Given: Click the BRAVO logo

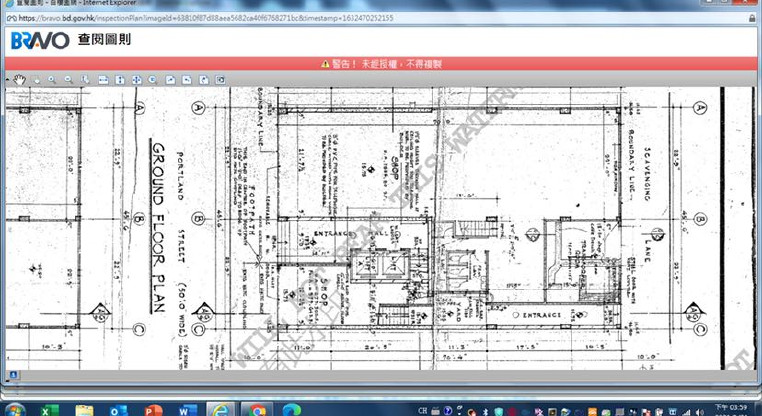Looking at the screenshot, I should 40,40.
